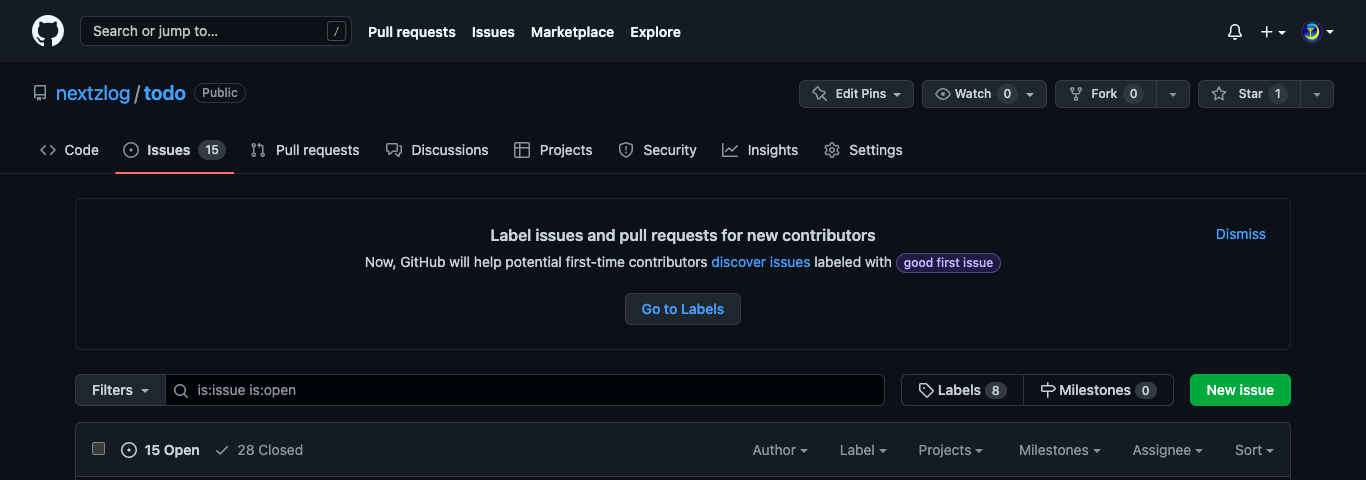
Task: Click the pin icon on Edit Pins
Action: point(820,94)
